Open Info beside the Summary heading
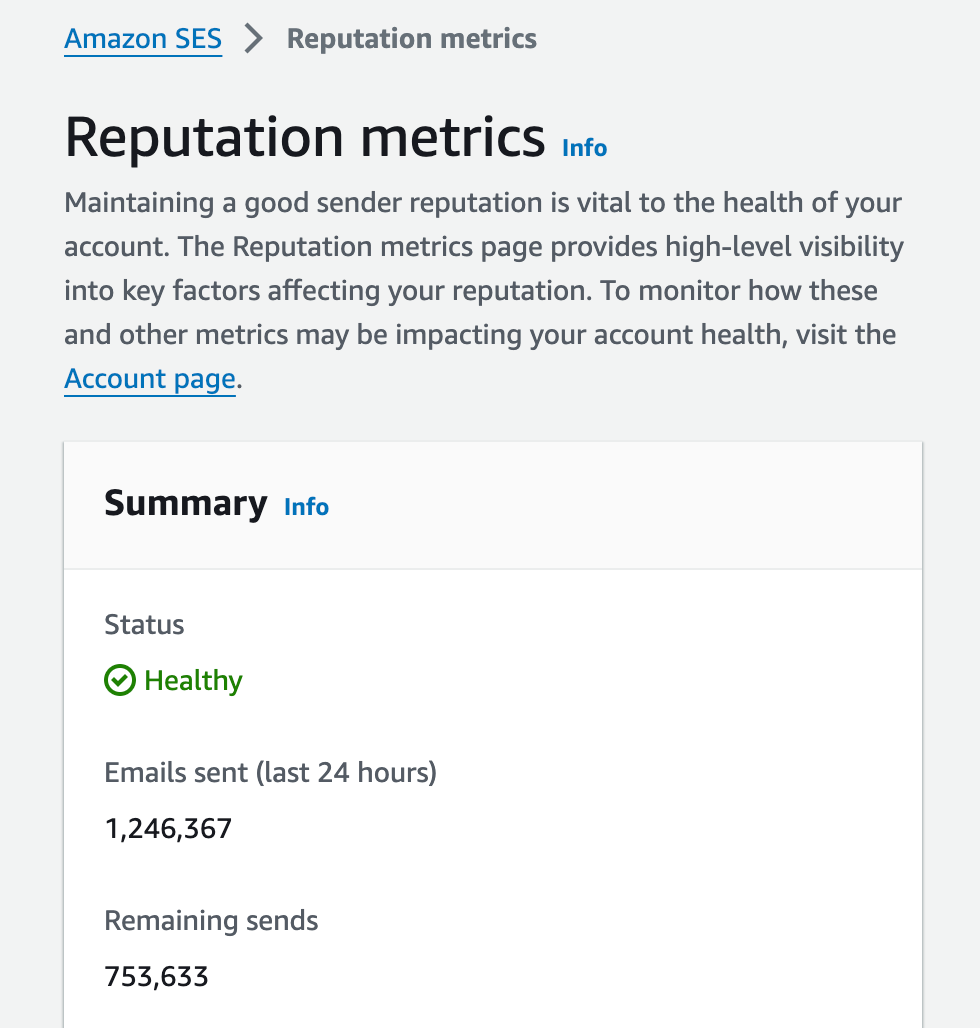This screenshot has height=1028, width=980. 306,507
